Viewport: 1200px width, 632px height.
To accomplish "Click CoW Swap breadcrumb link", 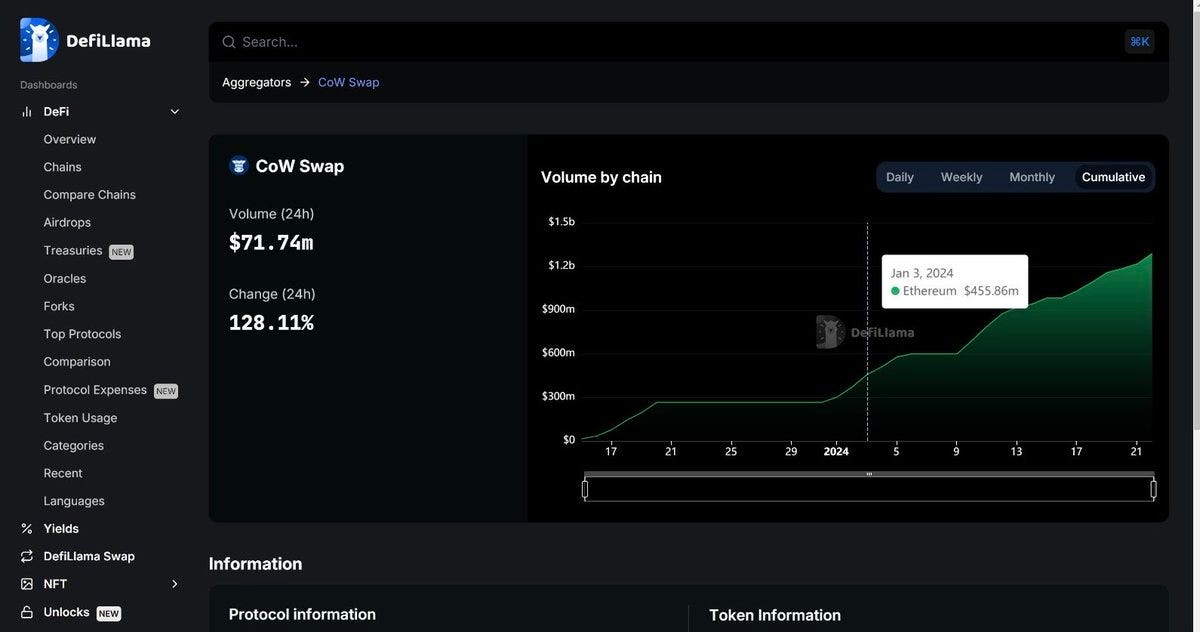I will 349,82.
